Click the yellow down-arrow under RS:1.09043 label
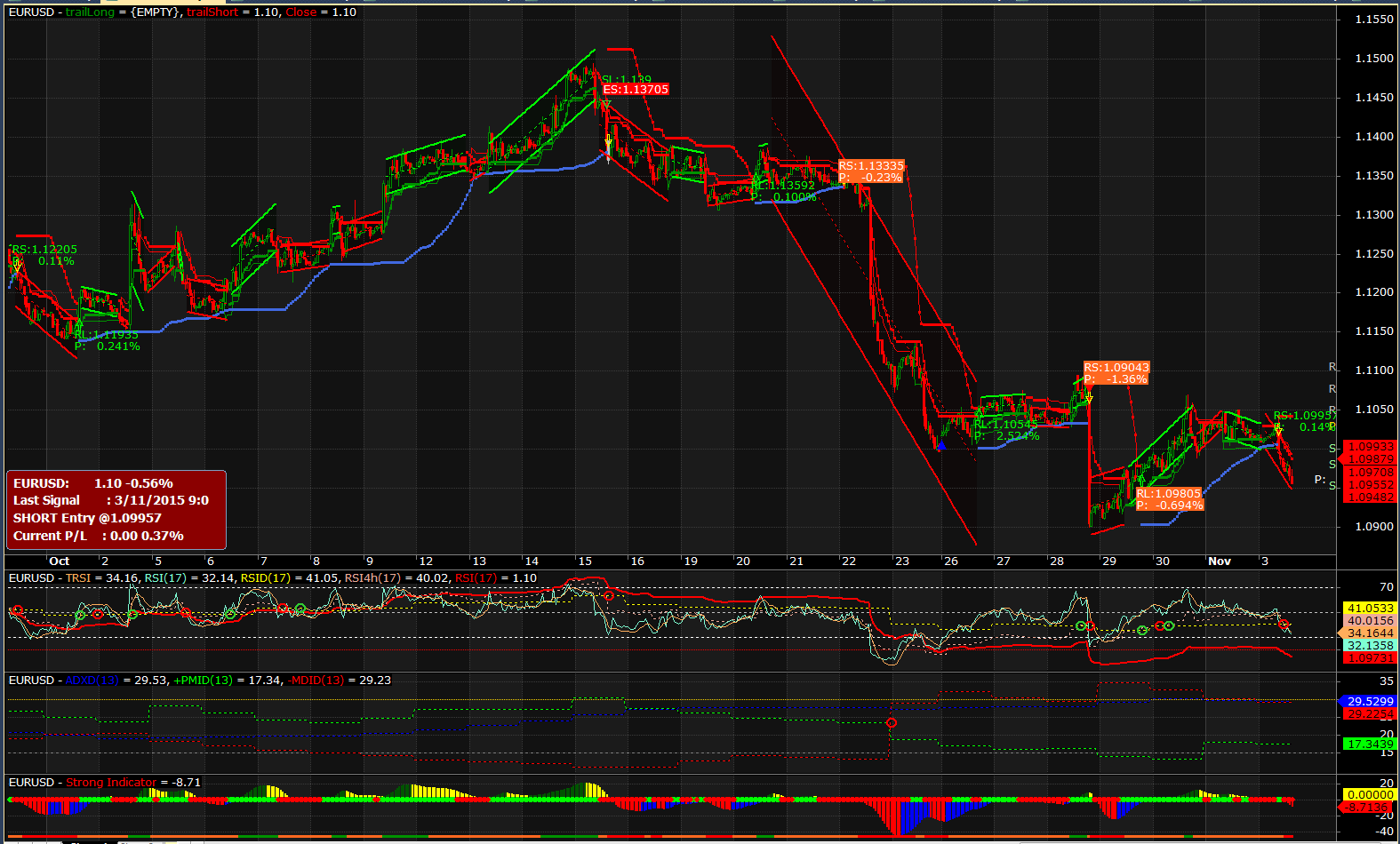1400x844 pixels. (1089, 398)
